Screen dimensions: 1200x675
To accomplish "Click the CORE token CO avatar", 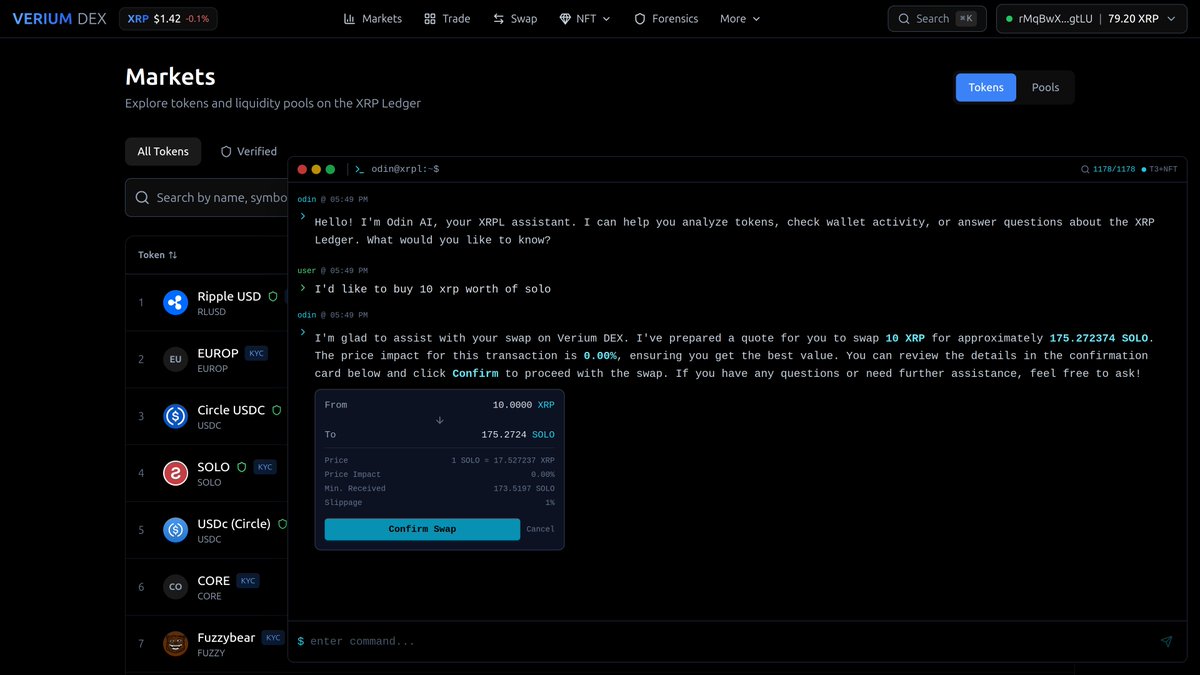I will click(176, 587).
